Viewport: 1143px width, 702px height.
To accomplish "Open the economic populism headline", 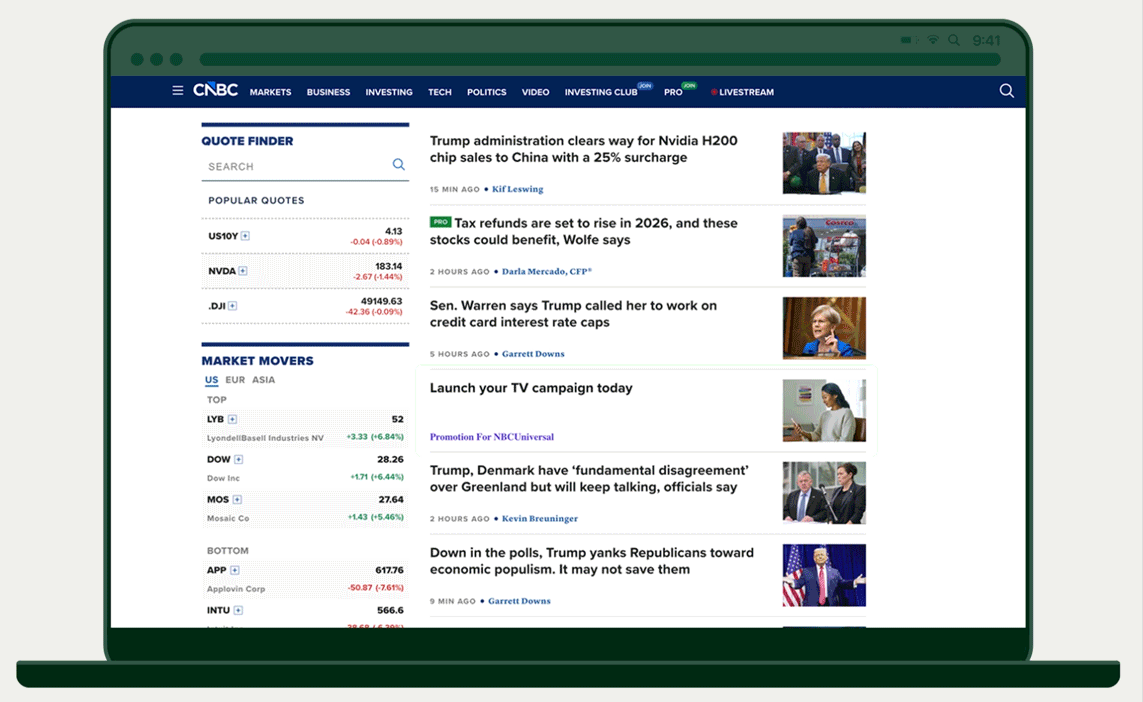I will click(x=591, y=561).
